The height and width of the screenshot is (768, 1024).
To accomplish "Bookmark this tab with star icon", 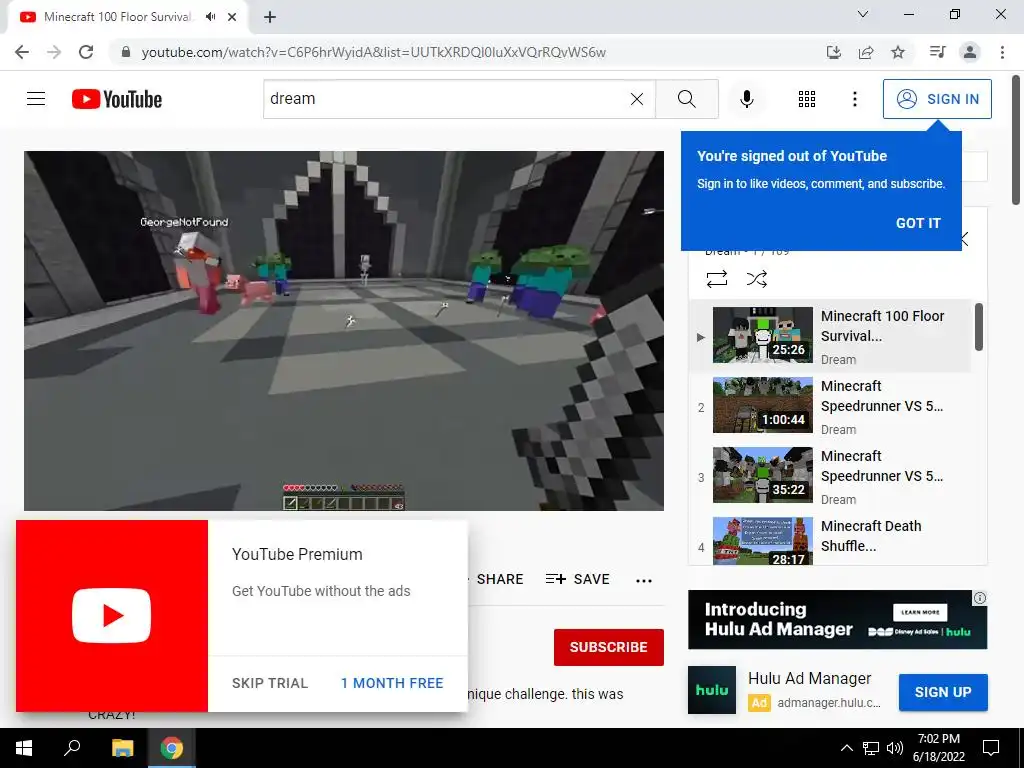I will click(x=898, y=52).
